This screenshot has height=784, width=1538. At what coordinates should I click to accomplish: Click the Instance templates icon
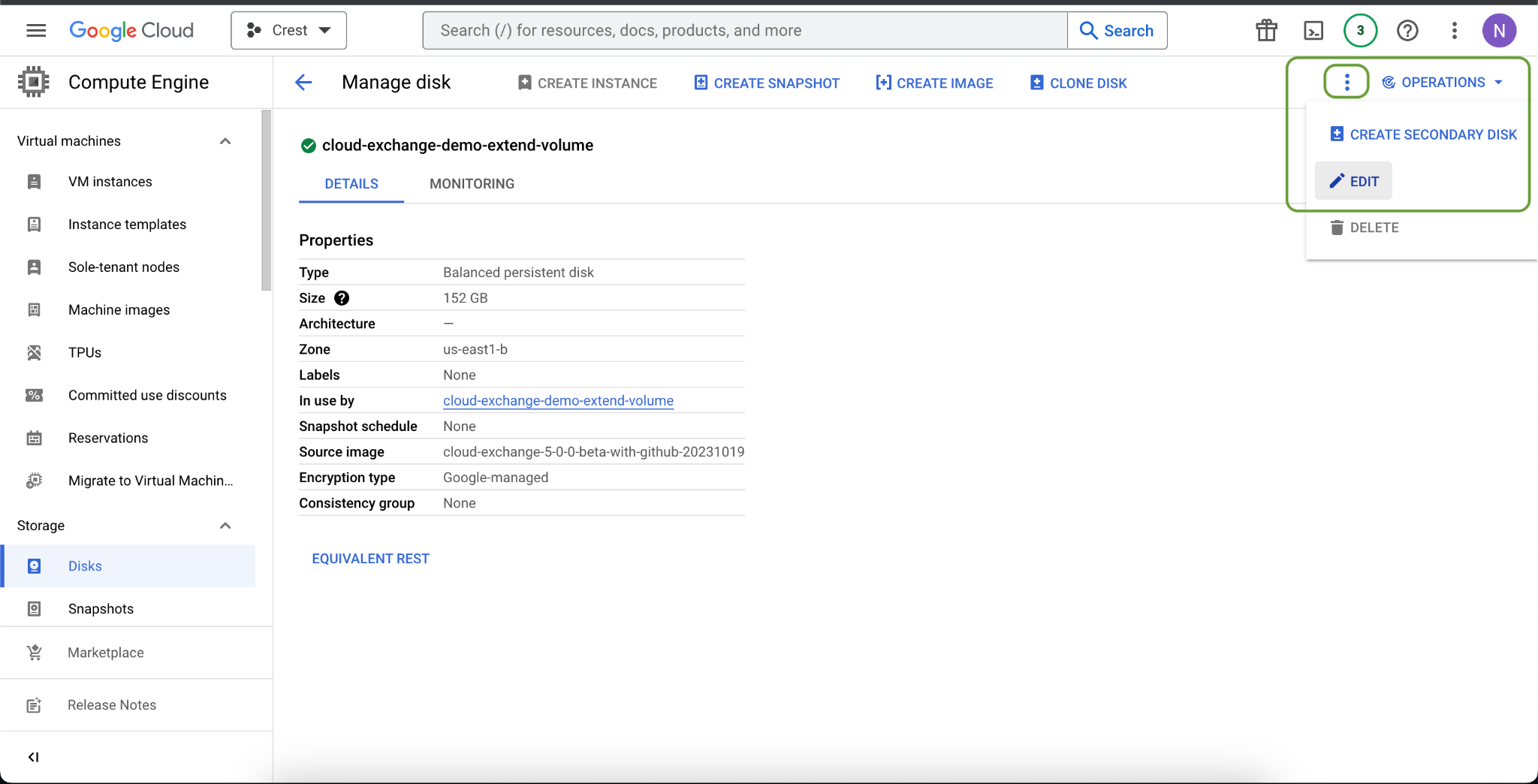(x=34, y=225)
